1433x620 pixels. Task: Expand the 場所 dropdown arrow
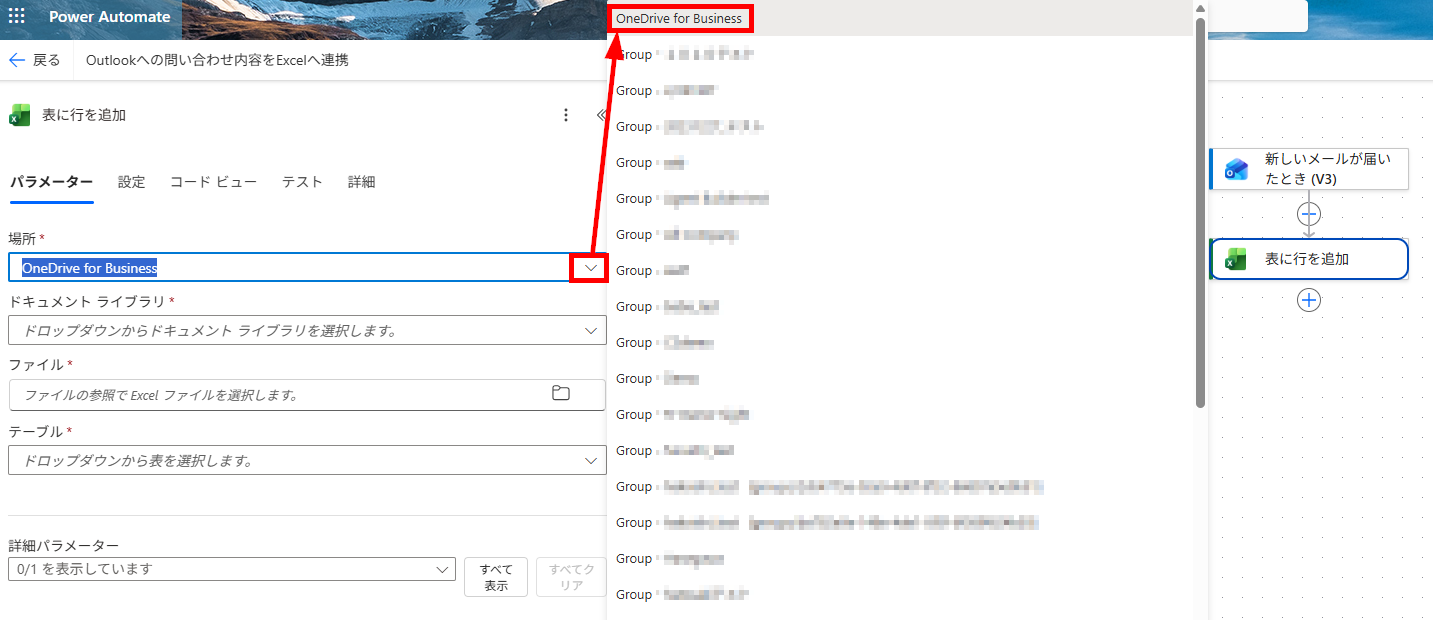(x=590, y=267)
